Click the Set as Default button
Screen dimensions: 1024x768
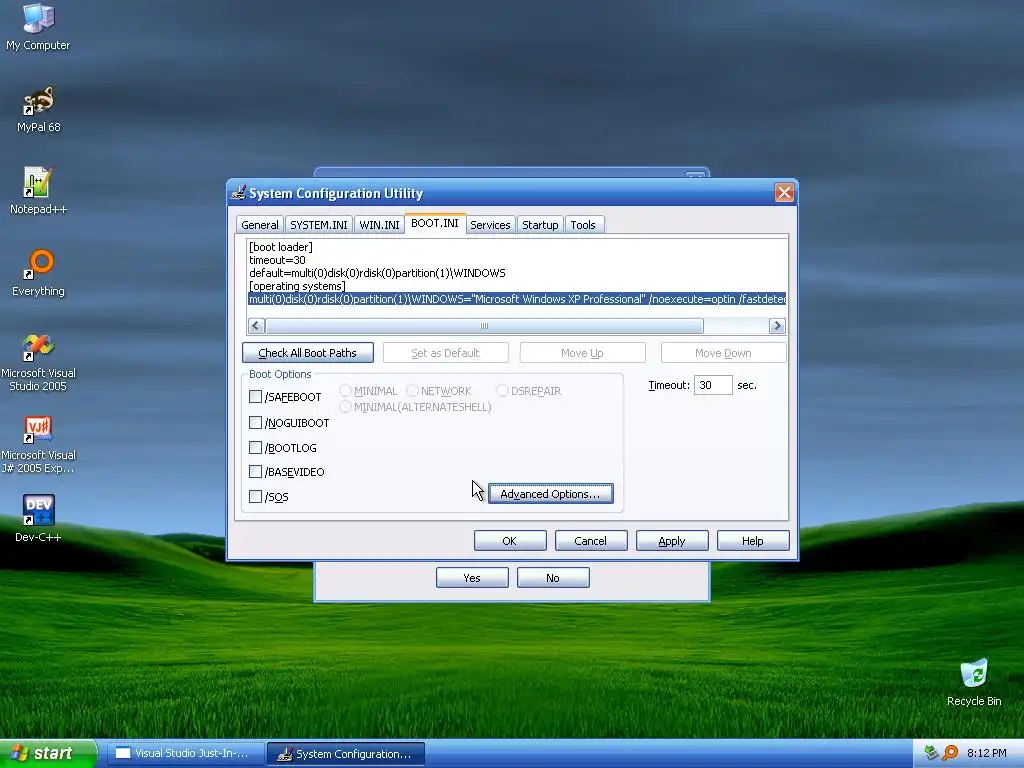pos(445,353)
